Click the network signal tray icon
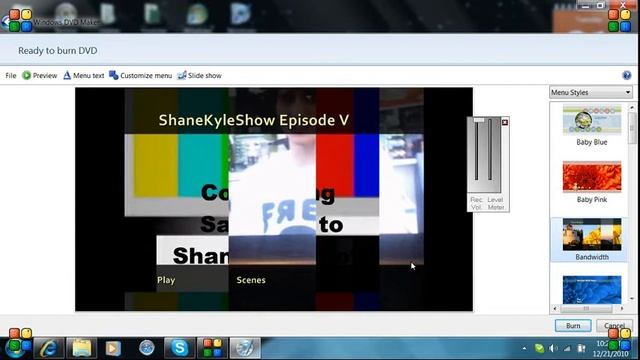The width and height of the screenshot is (640, 360). point(567,348)
